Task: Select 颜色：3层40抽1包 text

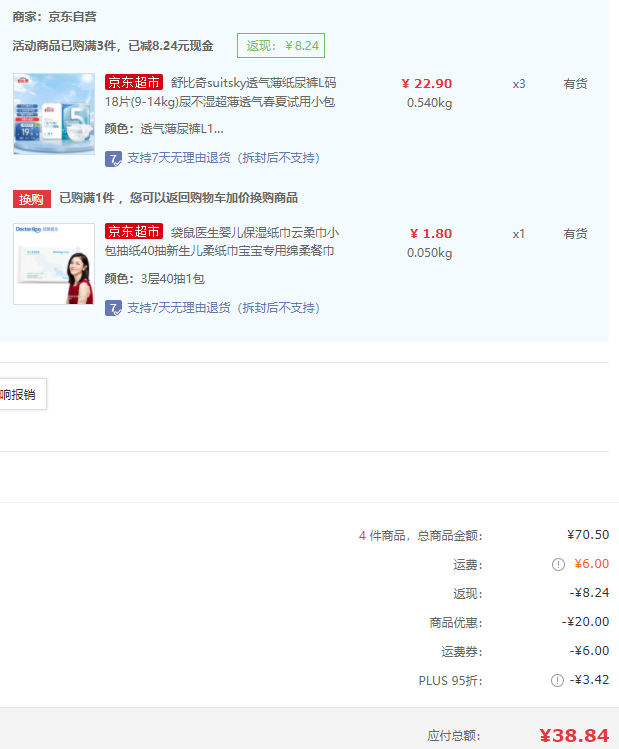Action: click(155, 279)
